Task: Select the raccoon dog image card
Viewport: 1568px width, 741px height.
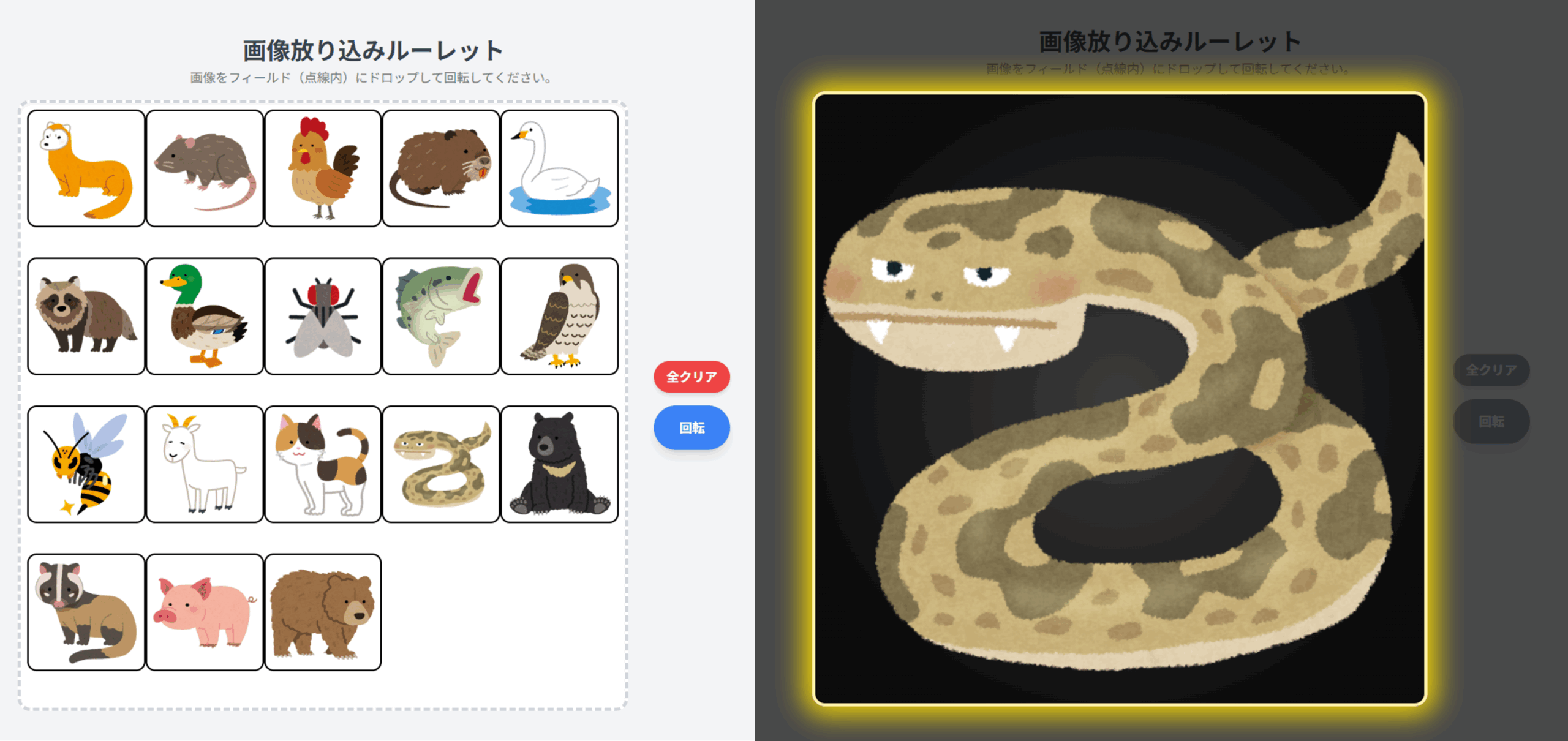Action: tap(86, 316)
